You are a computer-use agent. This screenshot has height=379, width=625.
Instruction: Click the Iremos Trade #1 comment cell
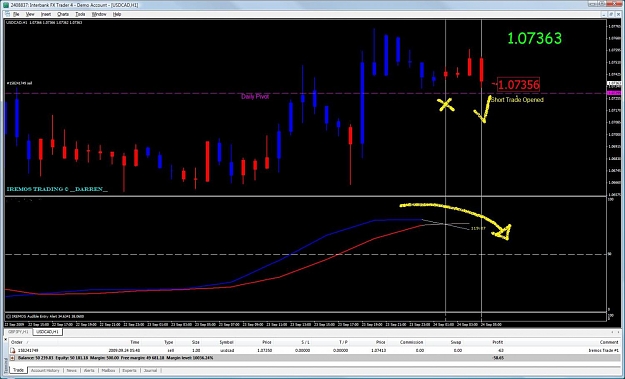pyautogui.click(x=603, y=350)
